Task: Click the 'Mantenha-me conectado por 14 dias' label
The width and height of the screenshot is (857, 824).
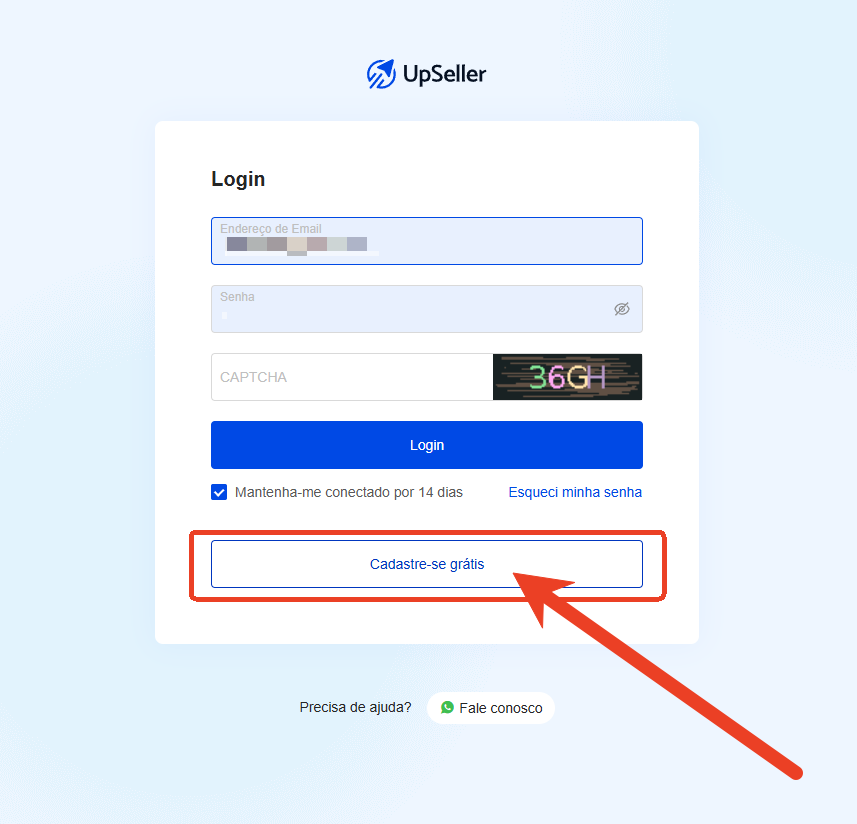Action: (349, 492)
